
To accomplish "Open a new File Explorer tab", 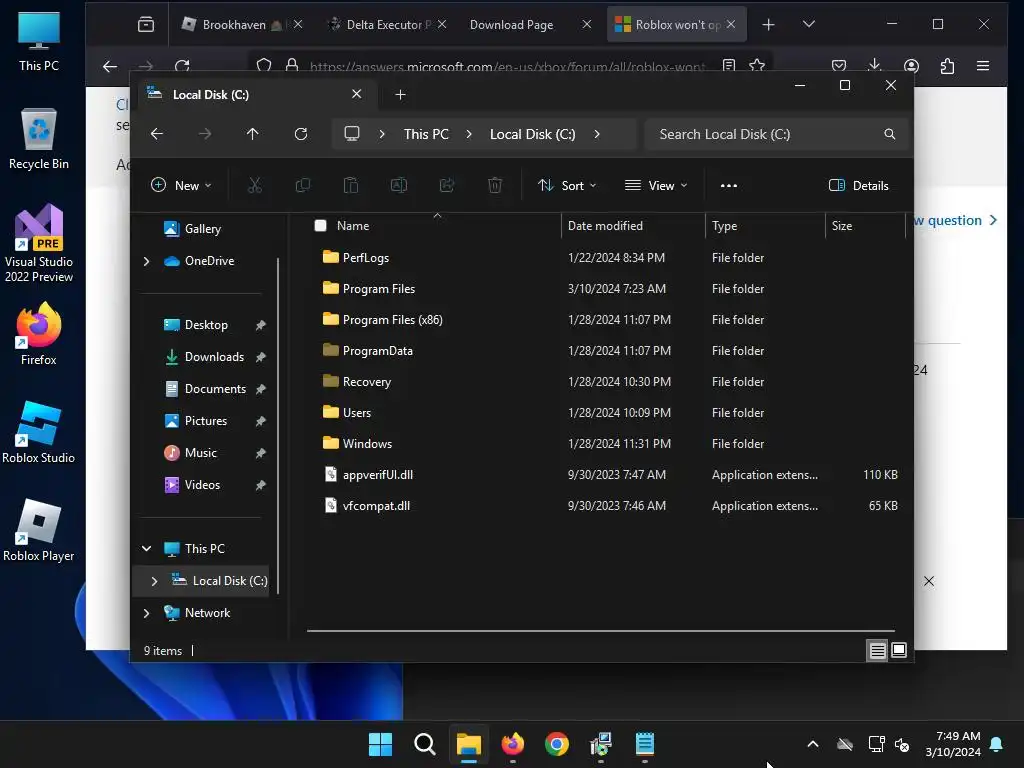I will [x=400, y=95].
